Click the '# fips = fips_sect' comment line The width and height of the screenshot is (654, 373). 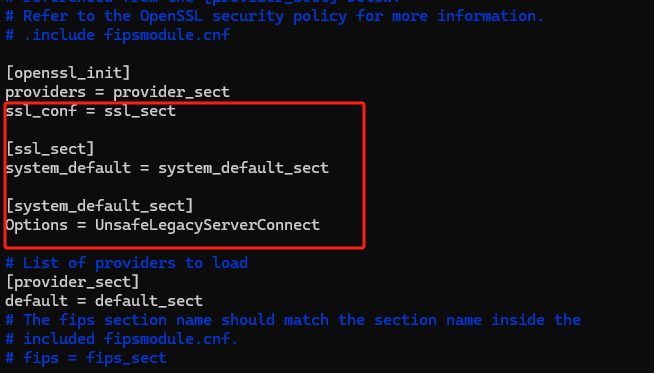pos(86,358)
